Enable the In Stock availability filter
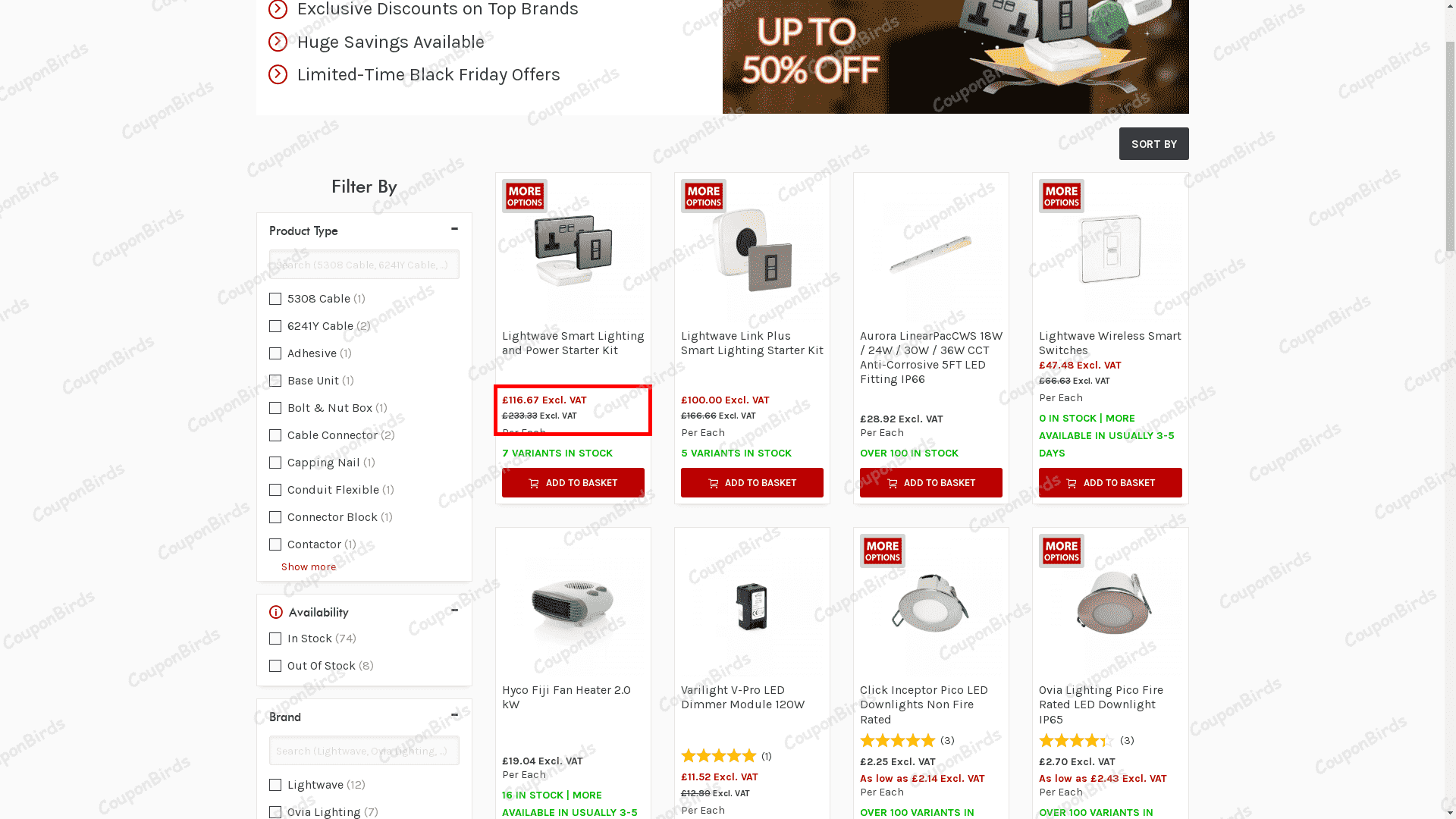Screen dimensions: 1456x819 tap(275, 639)
